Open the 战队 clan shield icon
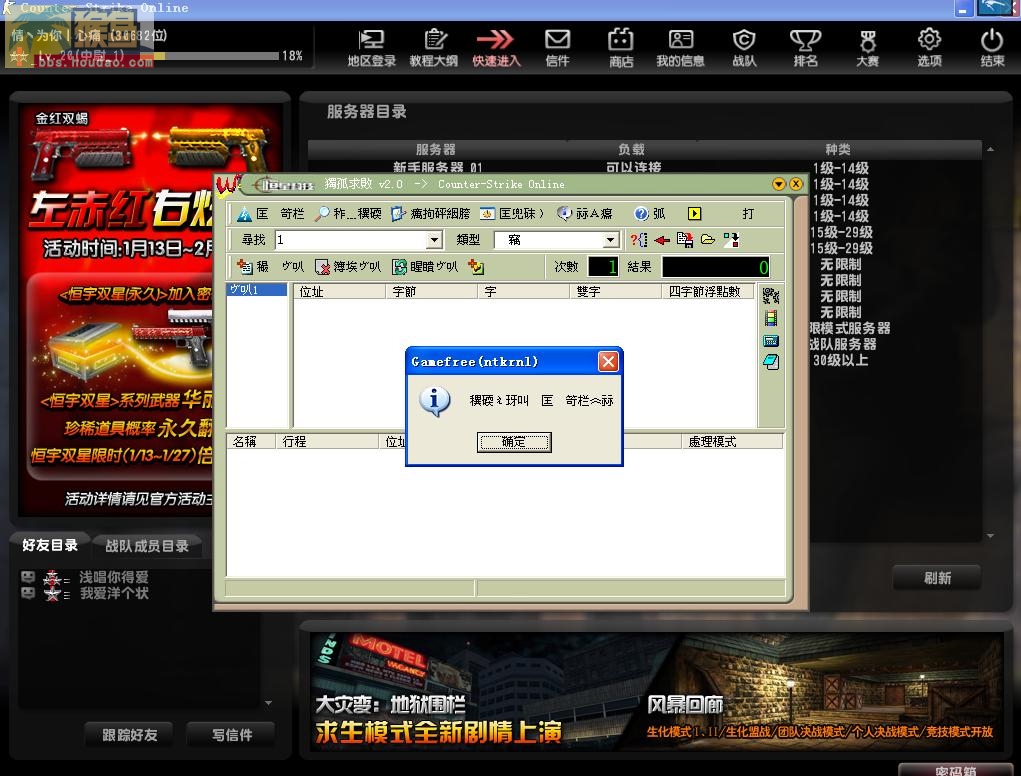The height and width of the screenshot is (776, 1021). [744, 48]
